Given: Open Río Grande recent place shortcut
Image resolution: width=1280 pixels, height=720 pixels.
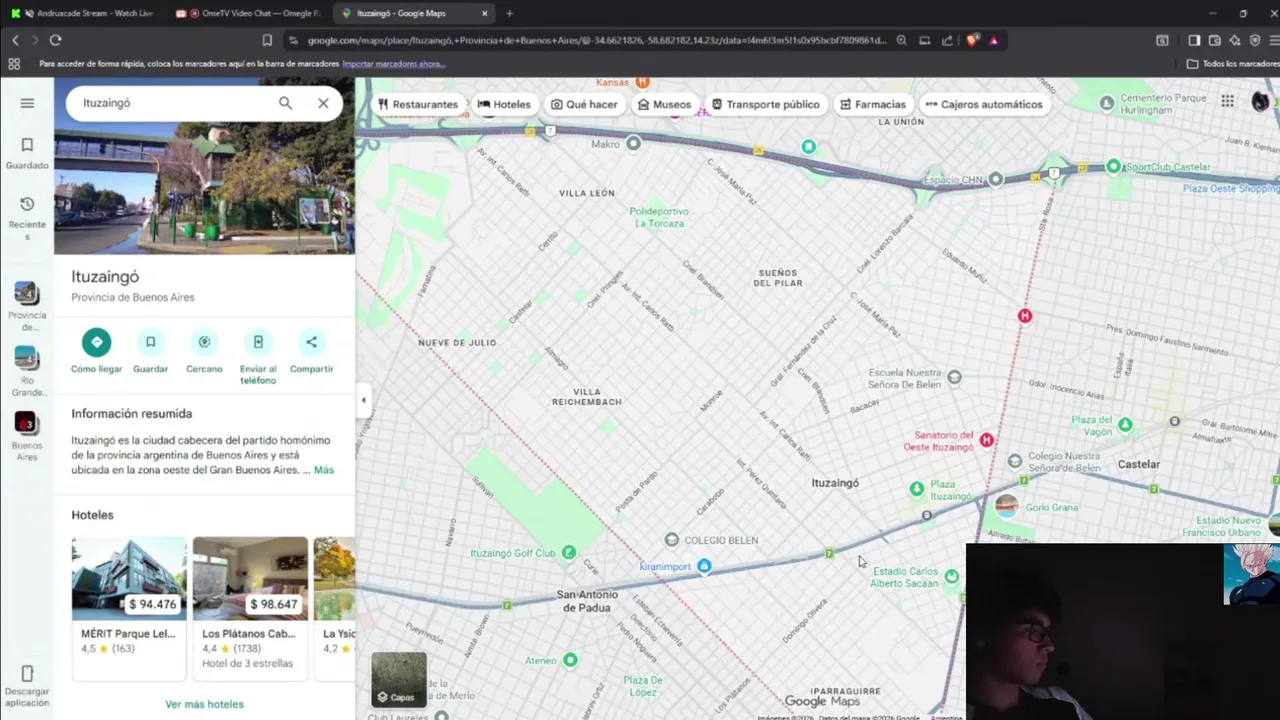Looking at the screenshot, I should pos(27,372).
